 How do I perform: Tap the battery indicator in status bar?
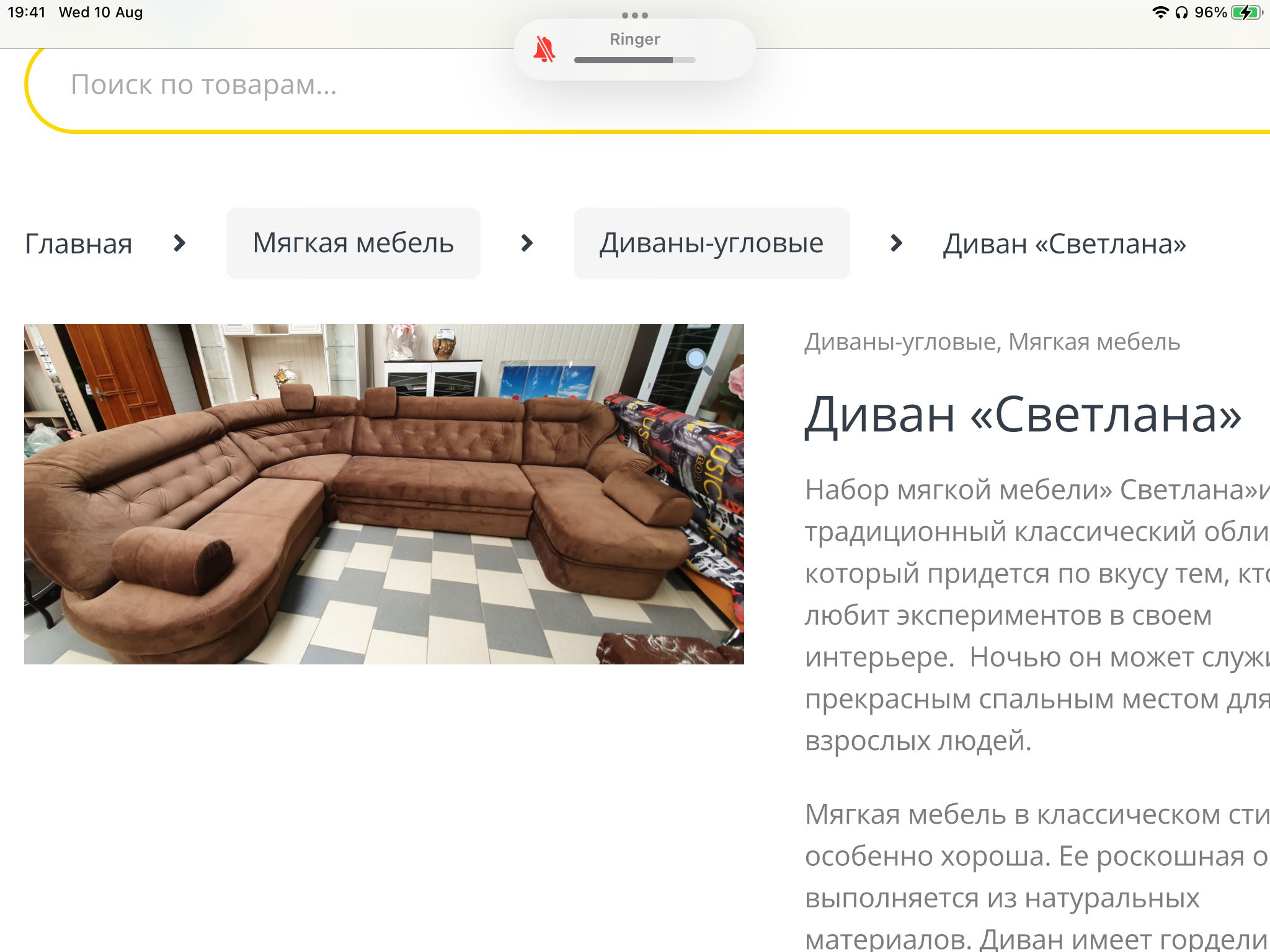pos(1246,12)
